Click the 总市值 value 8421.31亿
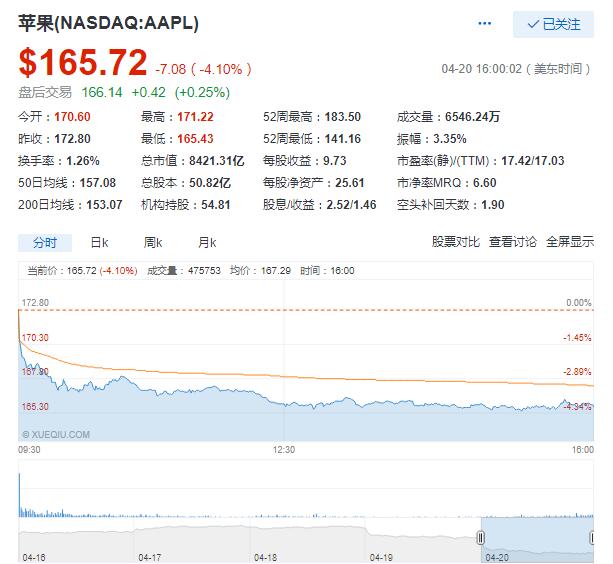Screen dimensions: 613x564 click(x=217, y=161)
